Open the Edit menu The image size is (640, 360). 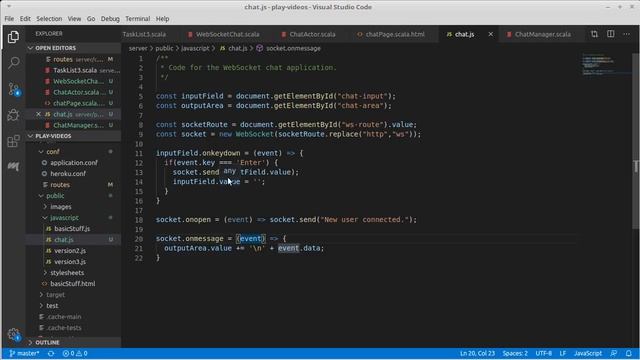click(x=25, y=19)
